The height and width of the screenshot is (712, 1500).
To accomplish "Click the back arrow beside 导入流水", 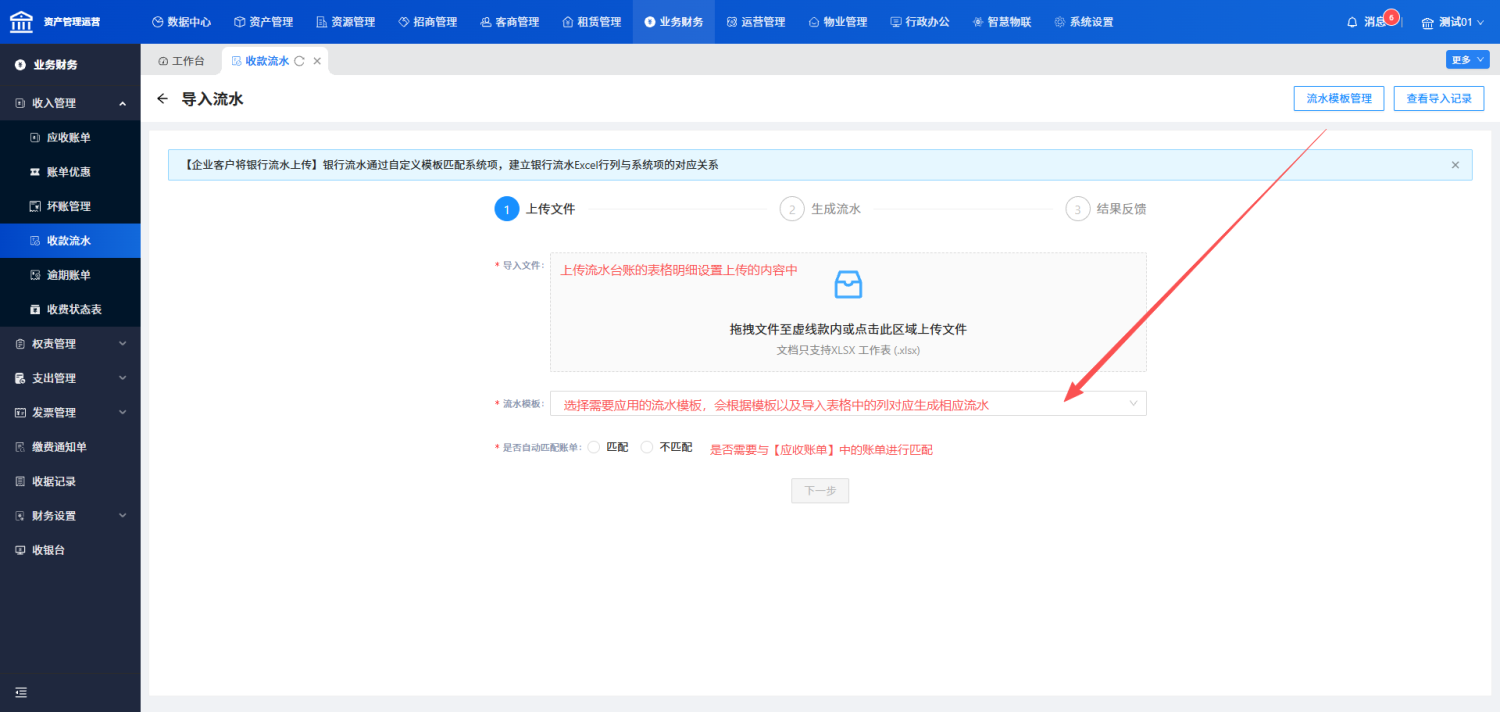I will [162, 99].
